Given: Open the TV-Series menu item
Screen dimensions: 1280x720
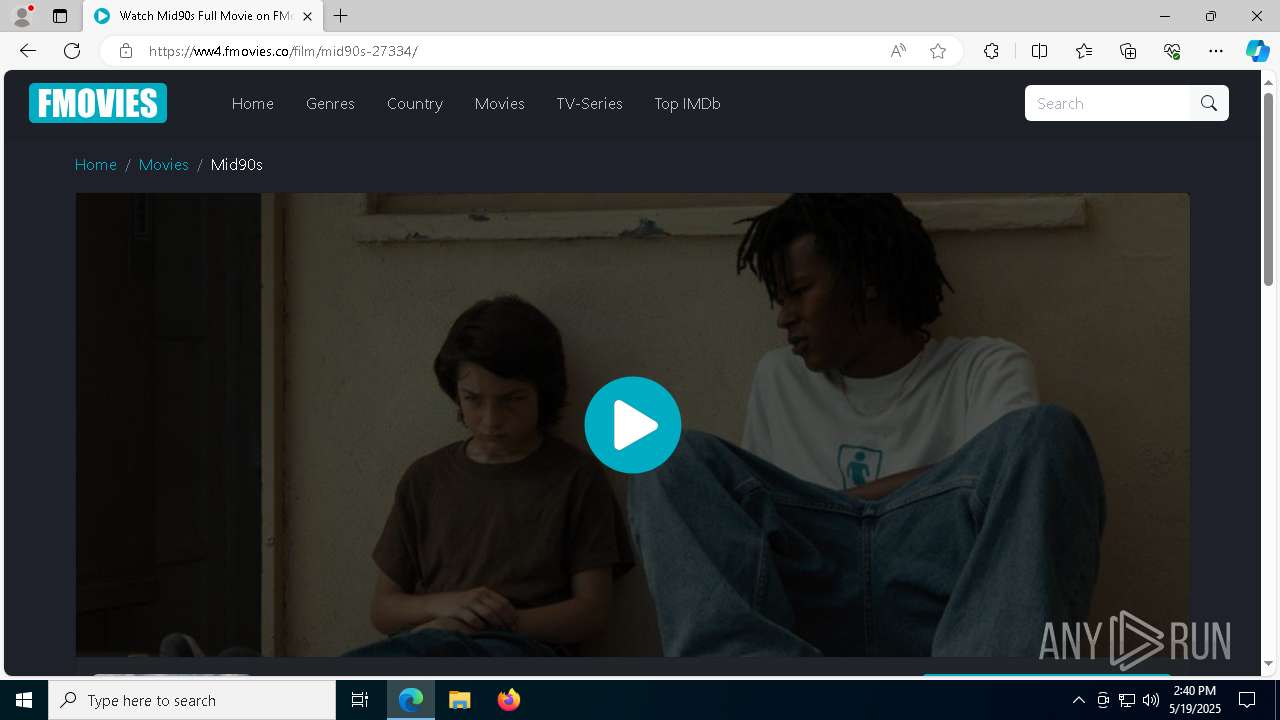Looking at the screenshot, I should tap(590, 103).
